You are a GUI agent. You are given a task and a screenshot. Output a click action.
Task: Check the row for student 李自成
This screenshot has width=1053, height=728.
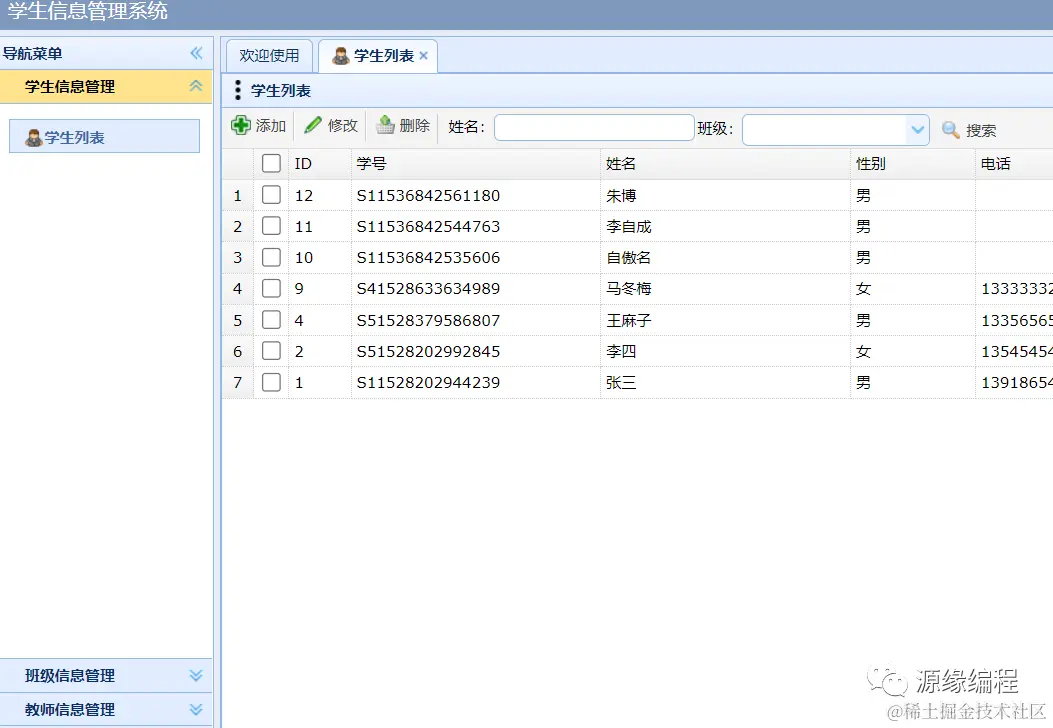(x=271, y=226)
